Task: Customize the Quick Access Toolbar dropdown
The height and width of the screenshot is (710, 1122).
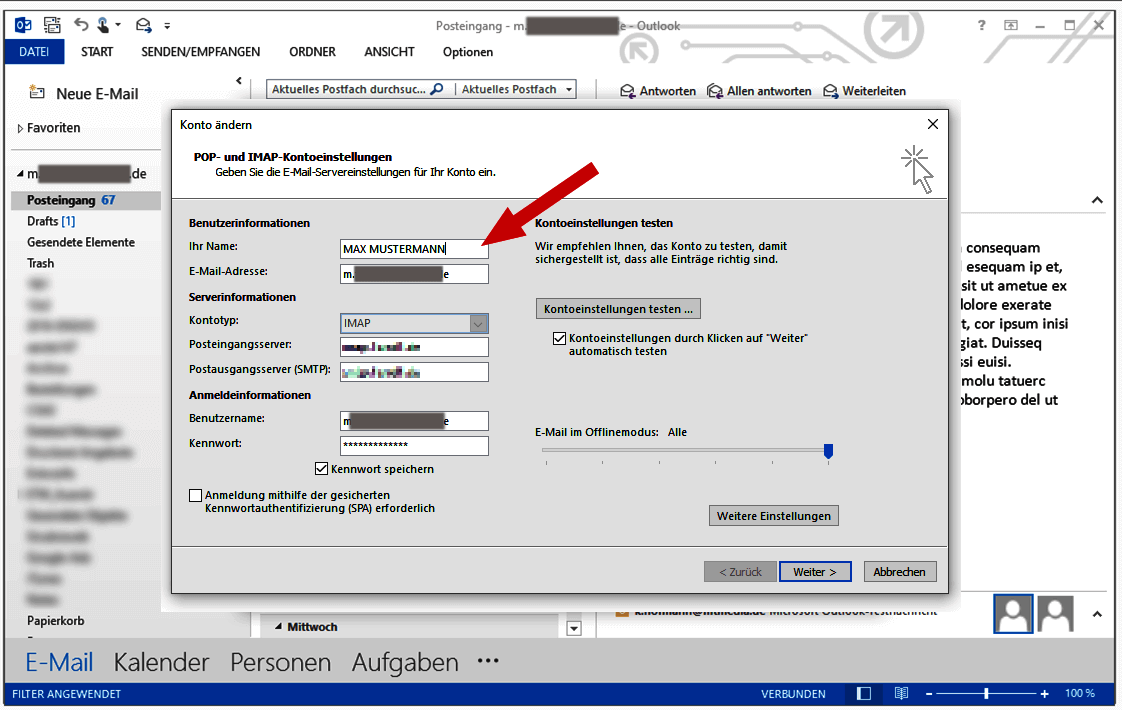Action: [x=167, y=26]
